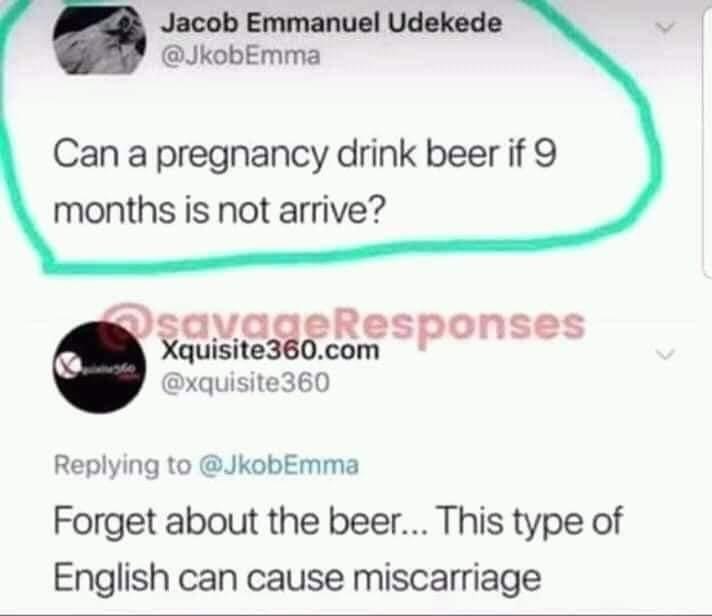Open the @xquisite360 handle
This screenshot has width=712, height=616.
(x=245, y=383)
